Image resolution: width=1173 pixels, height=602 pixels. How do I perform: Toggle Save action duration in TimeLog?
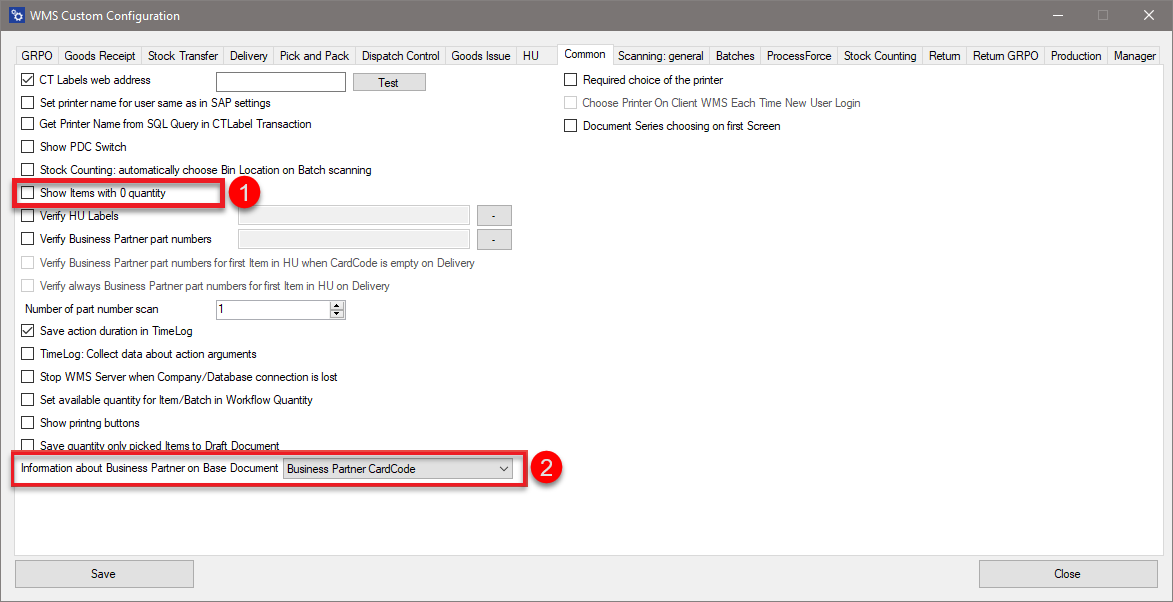pyautogui.click(x=28, y=331)
